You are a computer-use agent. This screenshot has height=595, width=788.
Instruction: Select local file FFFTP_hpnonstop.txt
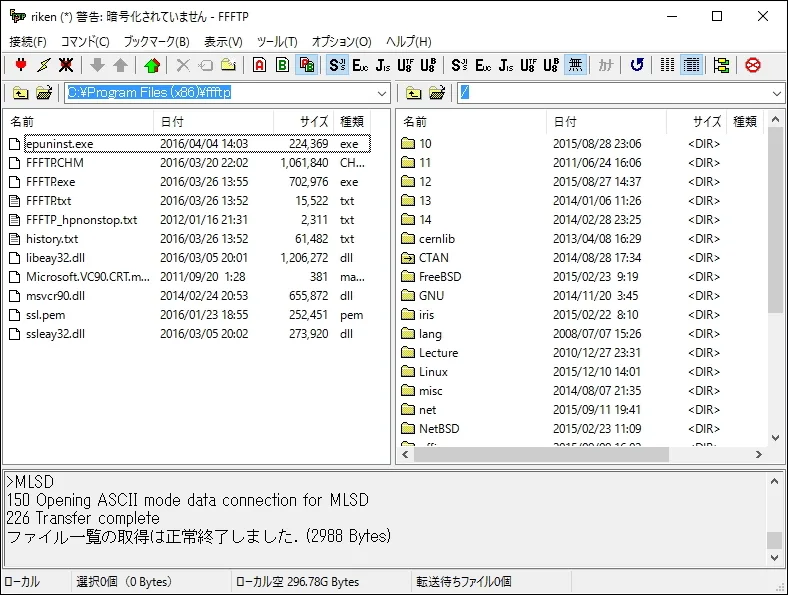pyautogui.click(x=81, y=220)
